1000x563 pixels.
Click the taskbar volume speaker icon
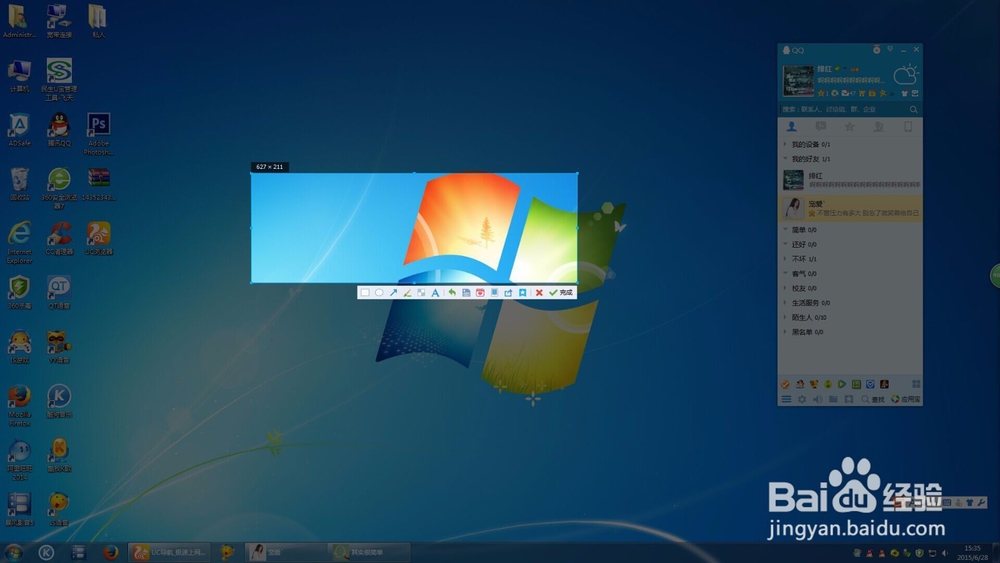coord(945,553)
